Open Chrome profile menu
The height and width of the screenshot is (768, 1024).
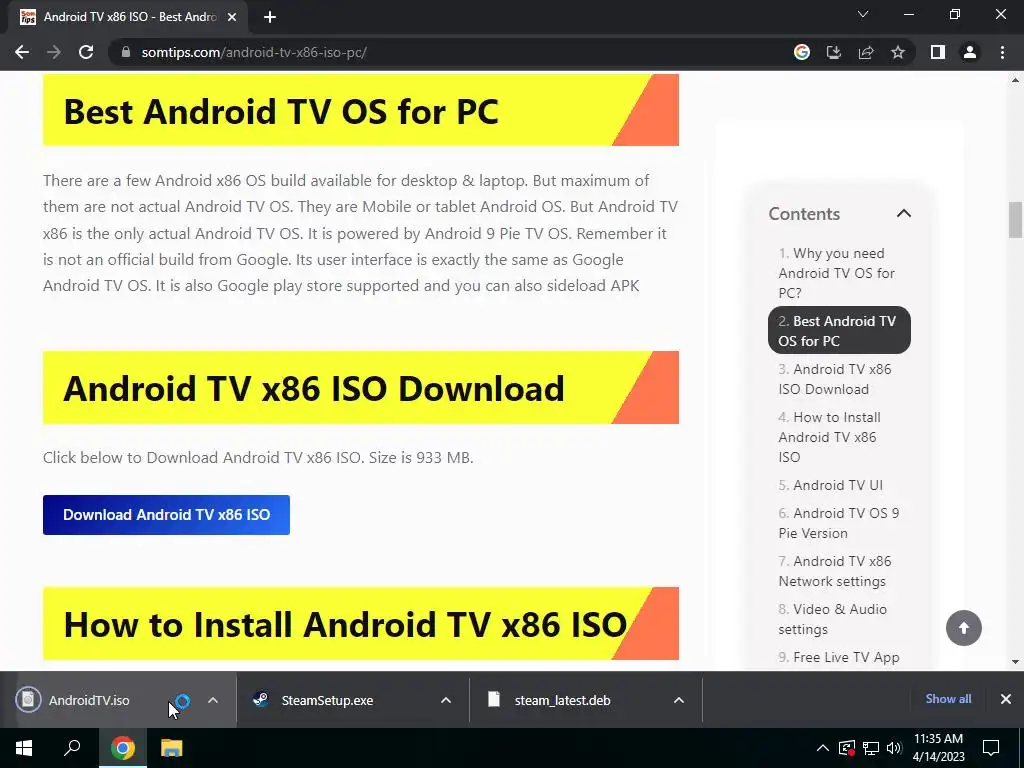click(970, 52)
